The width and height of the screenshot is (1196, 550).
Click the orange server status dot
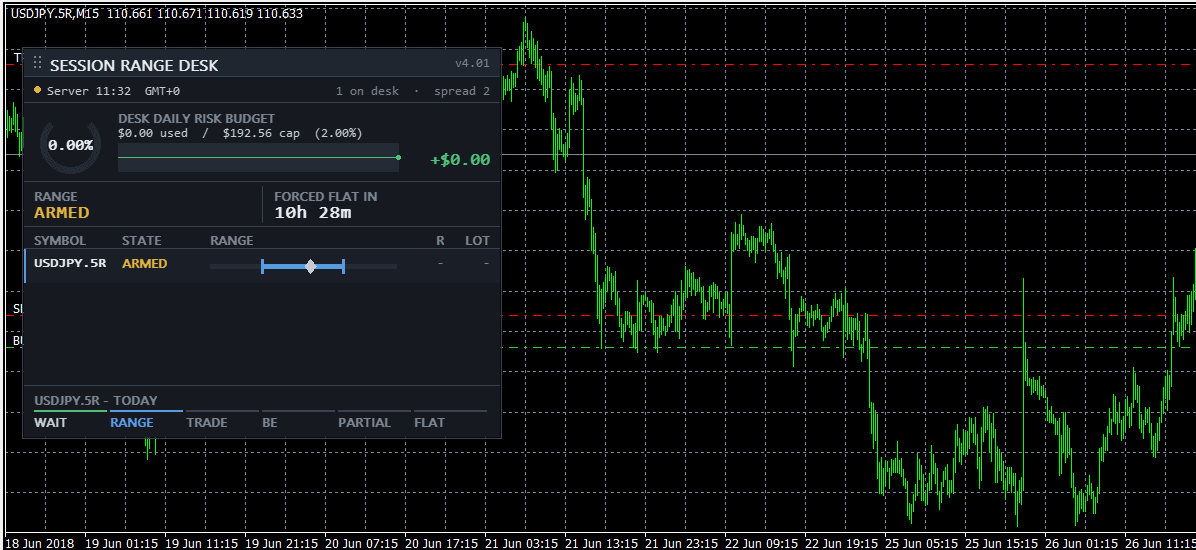[x=37, y=90]
